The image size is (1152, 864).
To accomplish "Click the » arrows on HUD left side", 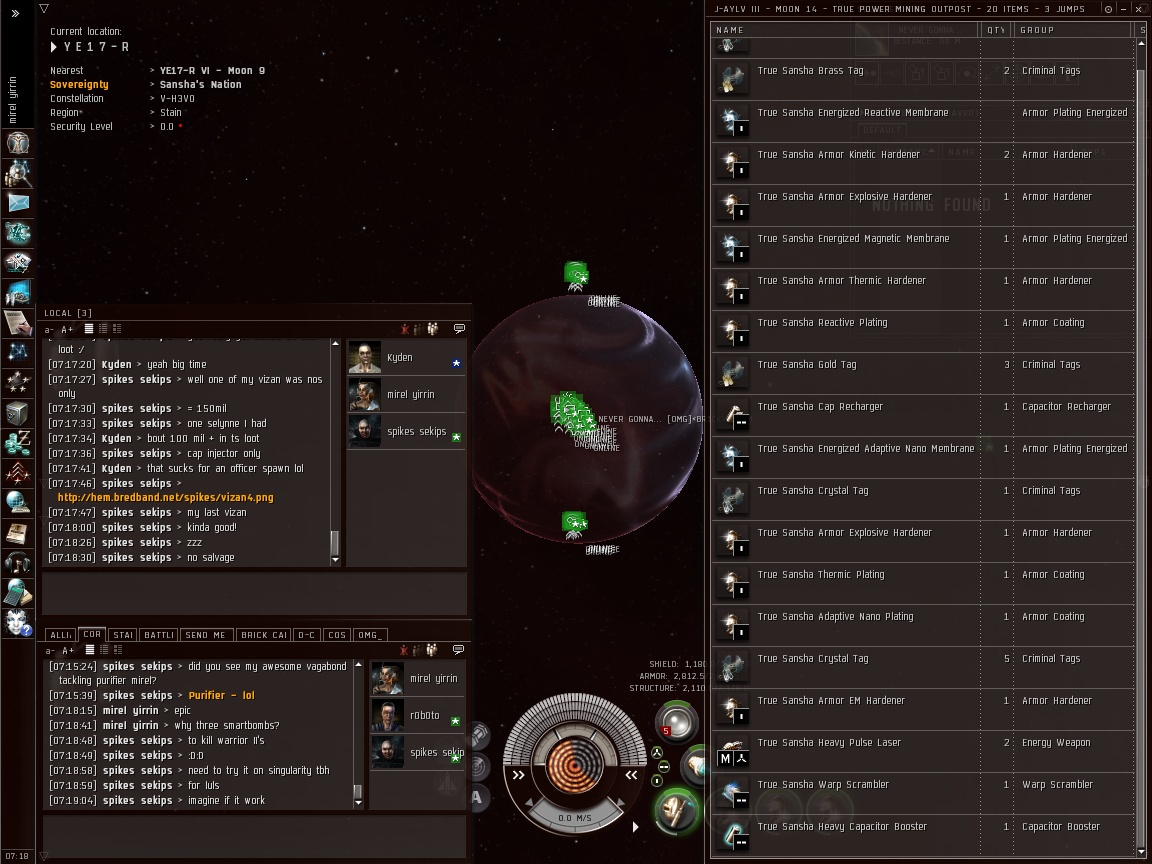I will click(x=519, y=775).
